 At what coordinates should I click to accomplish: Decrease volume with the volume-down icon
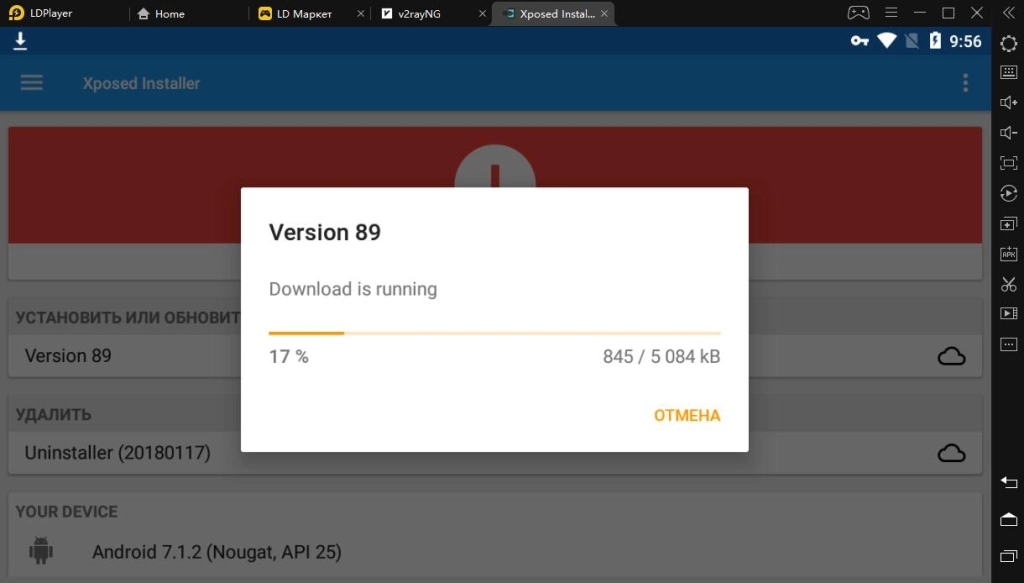pyautogui.click(x=1008, y=132)
